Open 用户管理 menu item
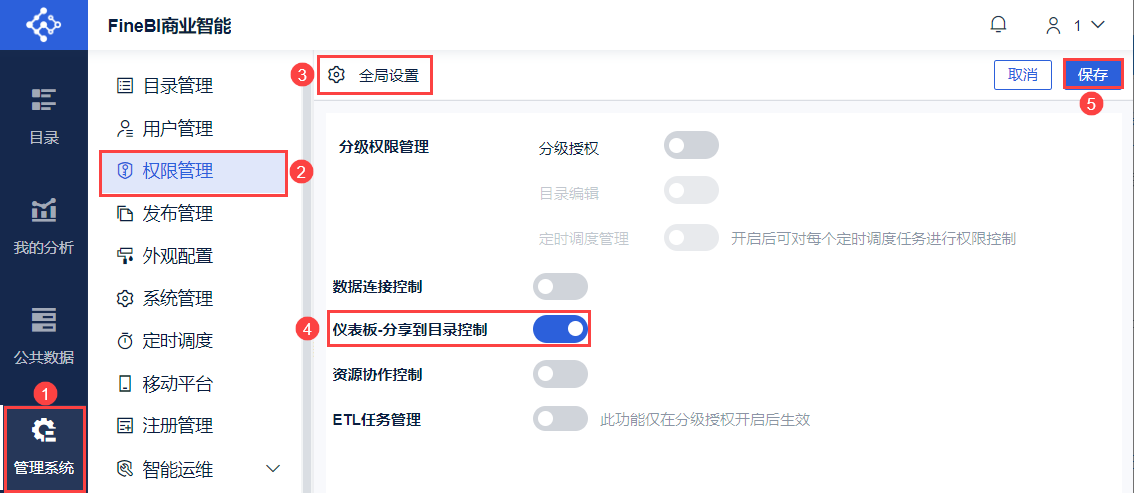Viewport: 1134px width, 493px height. [x=177, y=129]
